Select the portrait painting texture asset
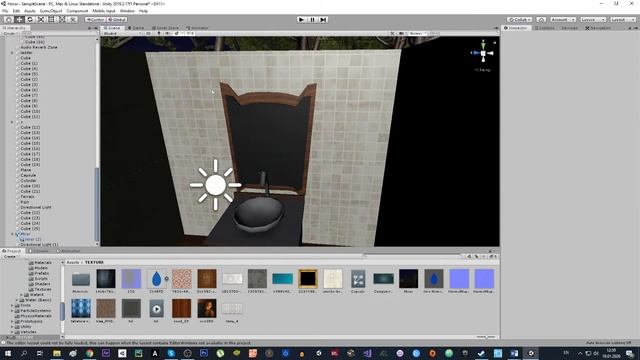The width and height of the screenshot is (640, 360). point(207,310)
